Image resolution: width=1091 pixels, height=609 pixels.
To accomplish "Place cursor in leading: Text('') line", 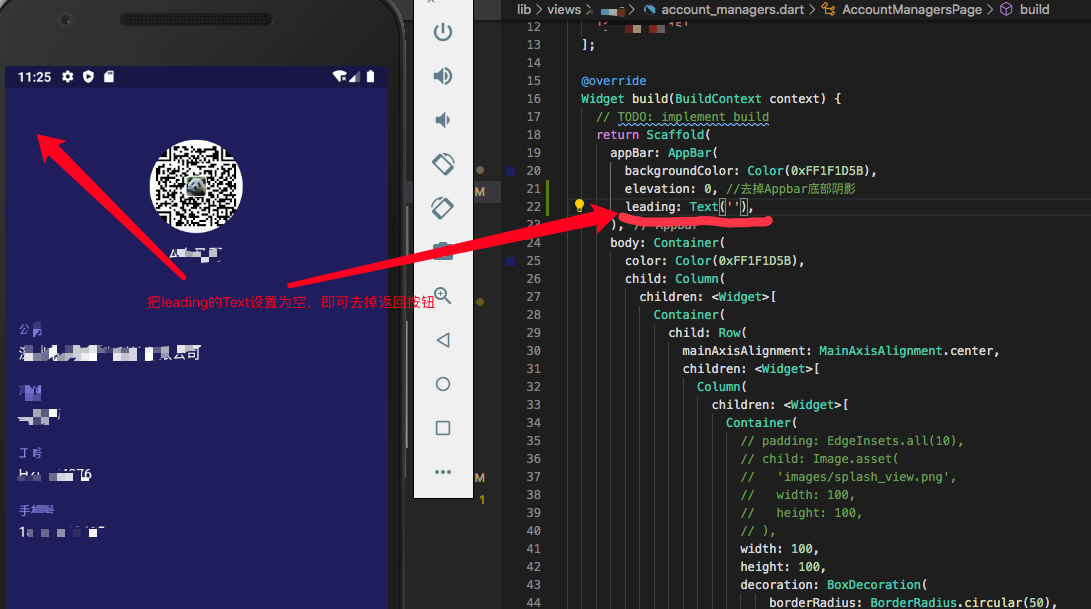I will tap(689, 207).
